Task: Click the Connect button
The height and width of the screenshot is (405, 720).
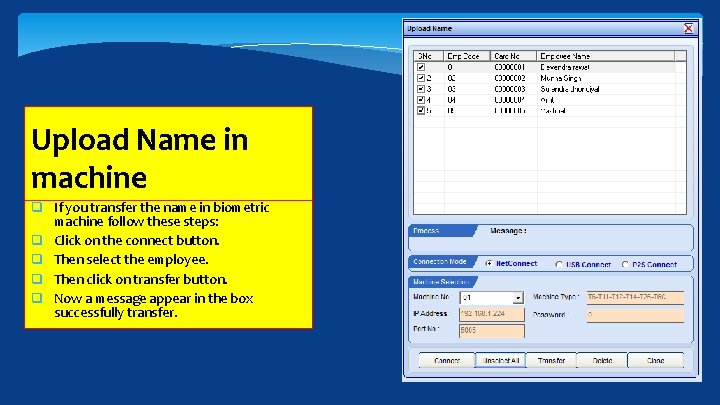Action: pos(447,360)
